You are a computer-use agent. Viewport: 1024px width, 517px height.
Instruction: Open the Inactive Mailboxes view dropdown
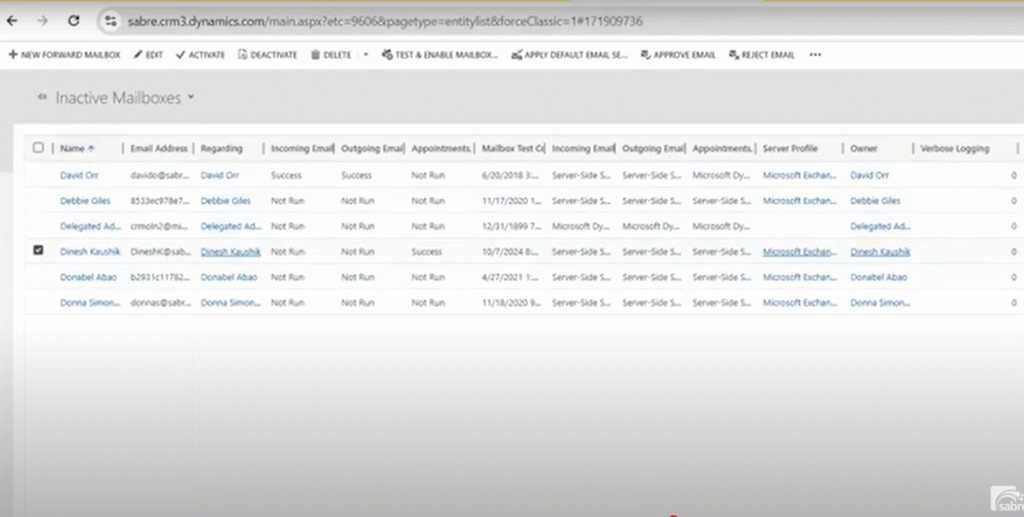190,98
